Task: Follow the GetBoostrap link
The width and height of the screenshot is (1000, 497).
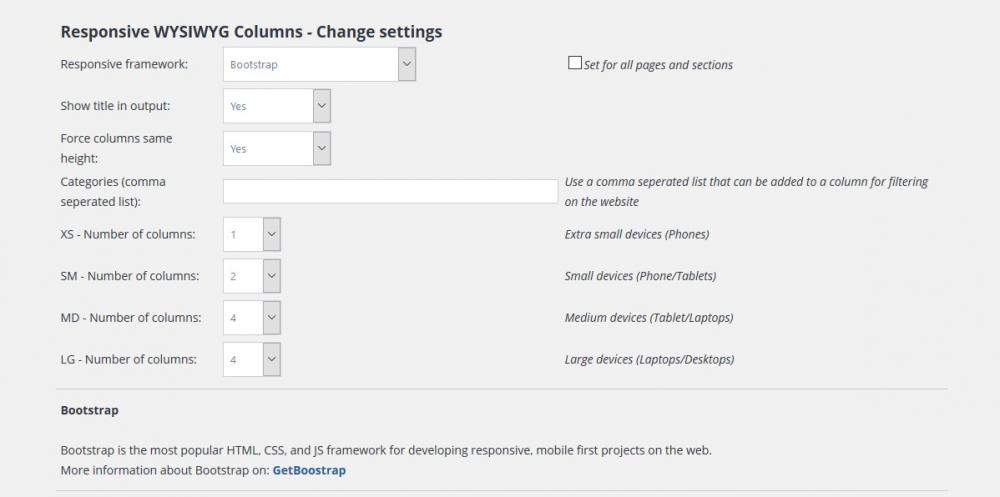Action: click(x=309, y=469)
